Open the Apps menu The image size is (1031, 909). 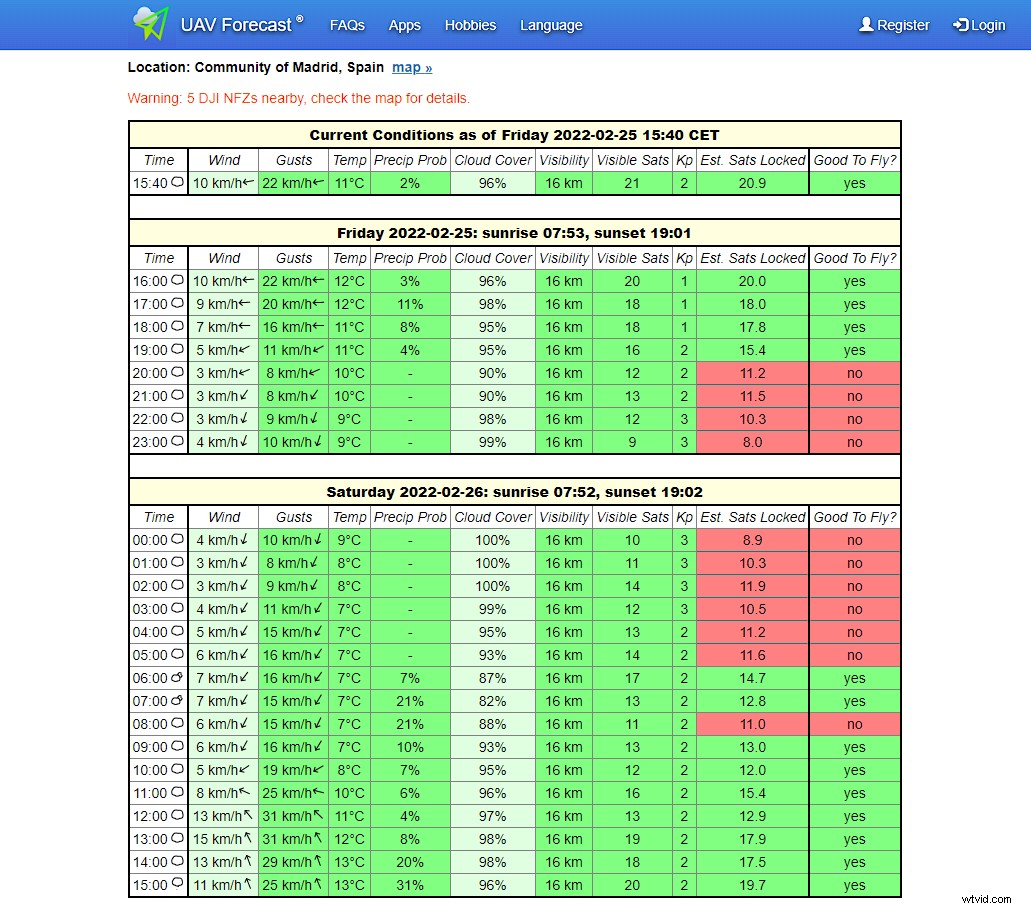404,25
